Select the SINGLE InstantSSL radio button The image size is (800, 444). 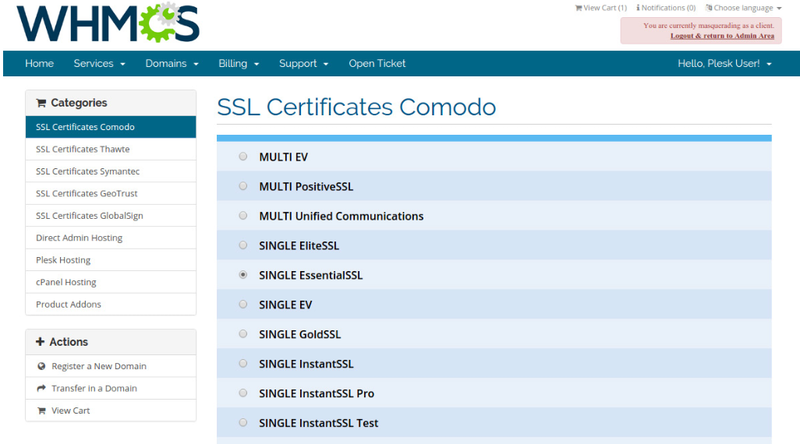[x=243, y=364]
